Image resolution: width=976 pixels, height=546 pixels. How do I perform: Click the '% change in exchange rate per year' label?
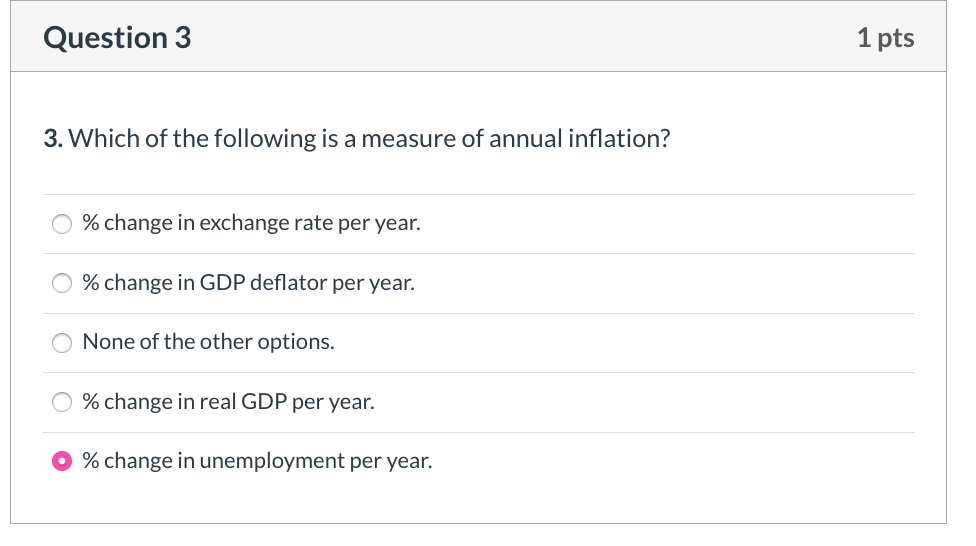point(251,223)
